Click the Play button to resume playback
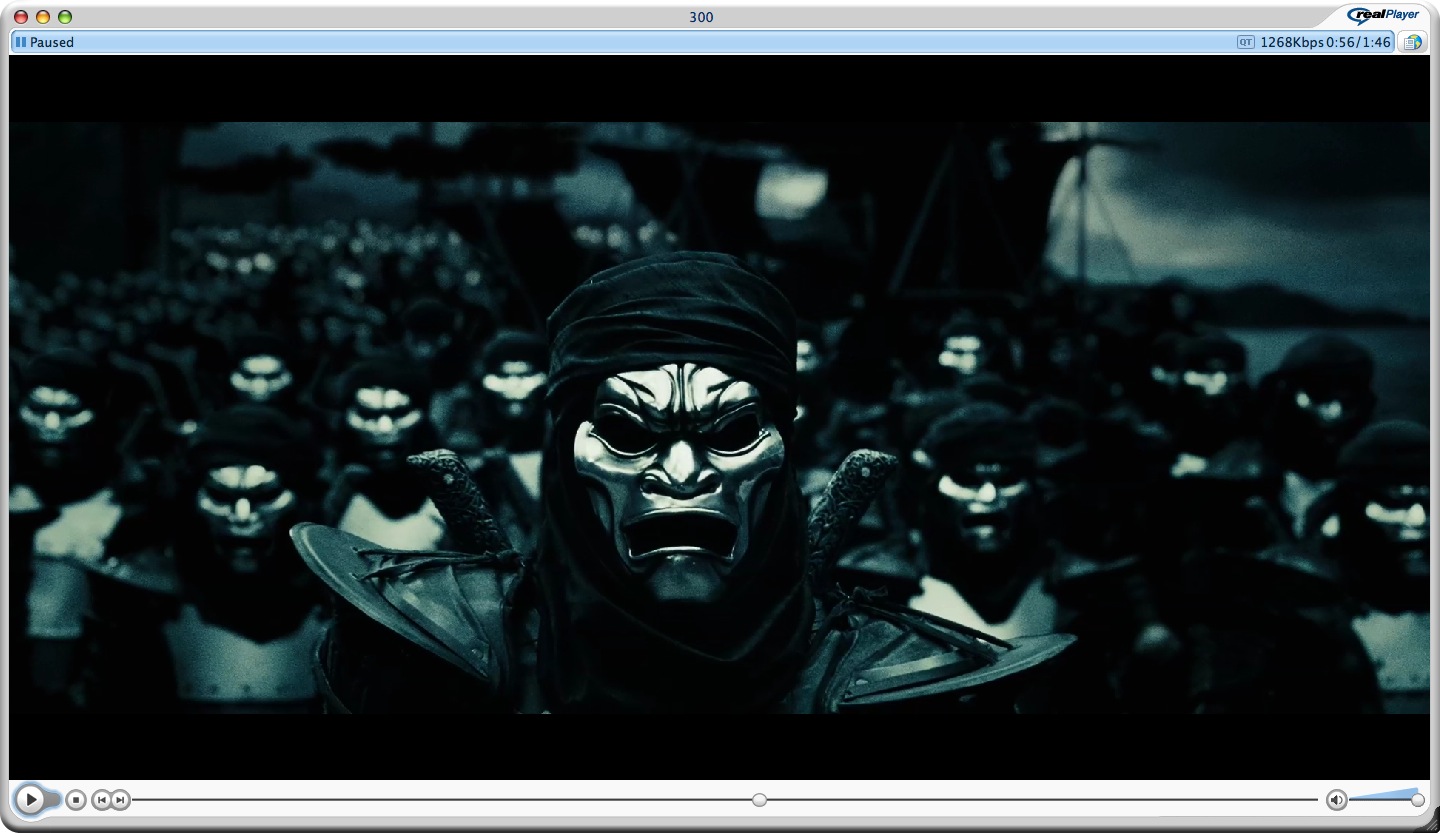This screenshot has height=833, width=1440. (31, 800)
